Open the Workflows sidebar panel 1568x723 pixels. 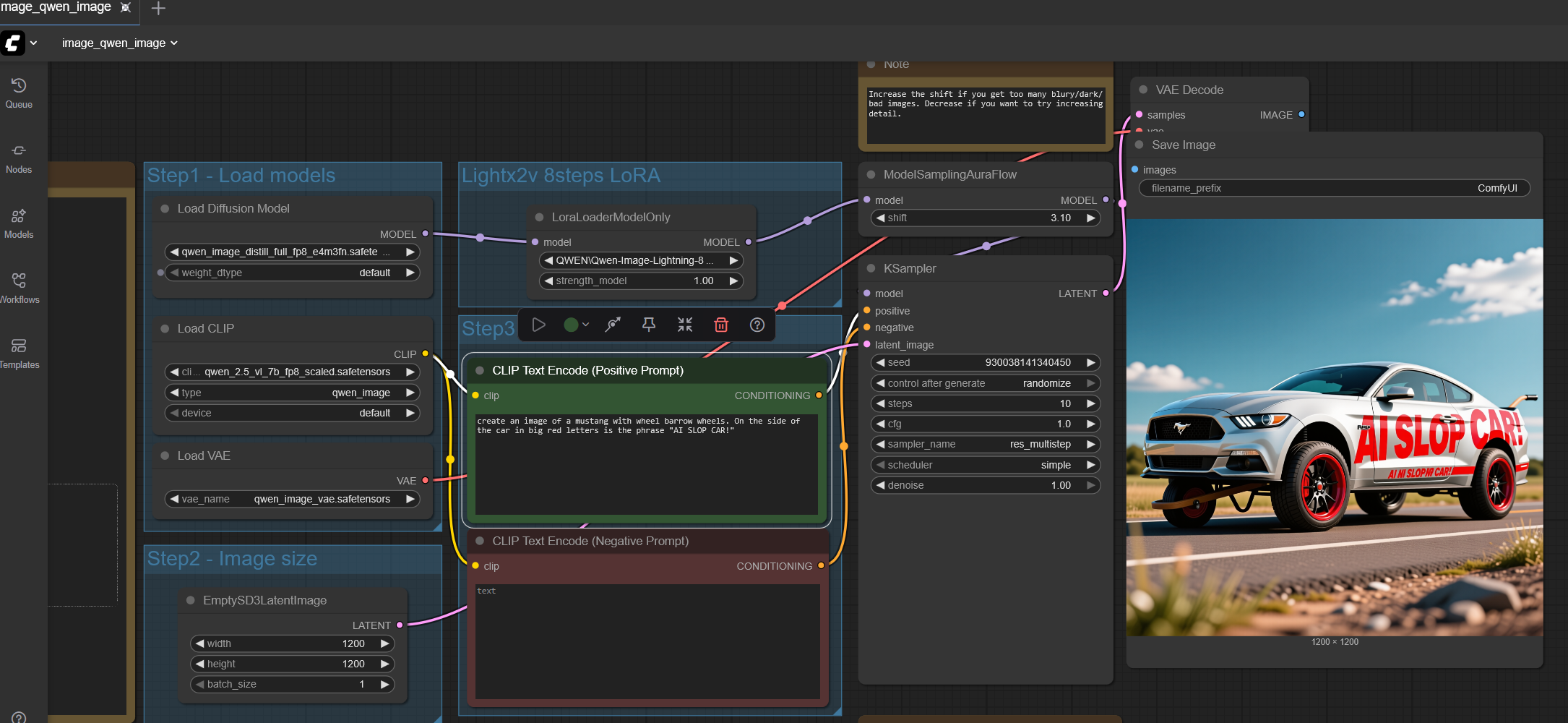[x=19, y=289]
